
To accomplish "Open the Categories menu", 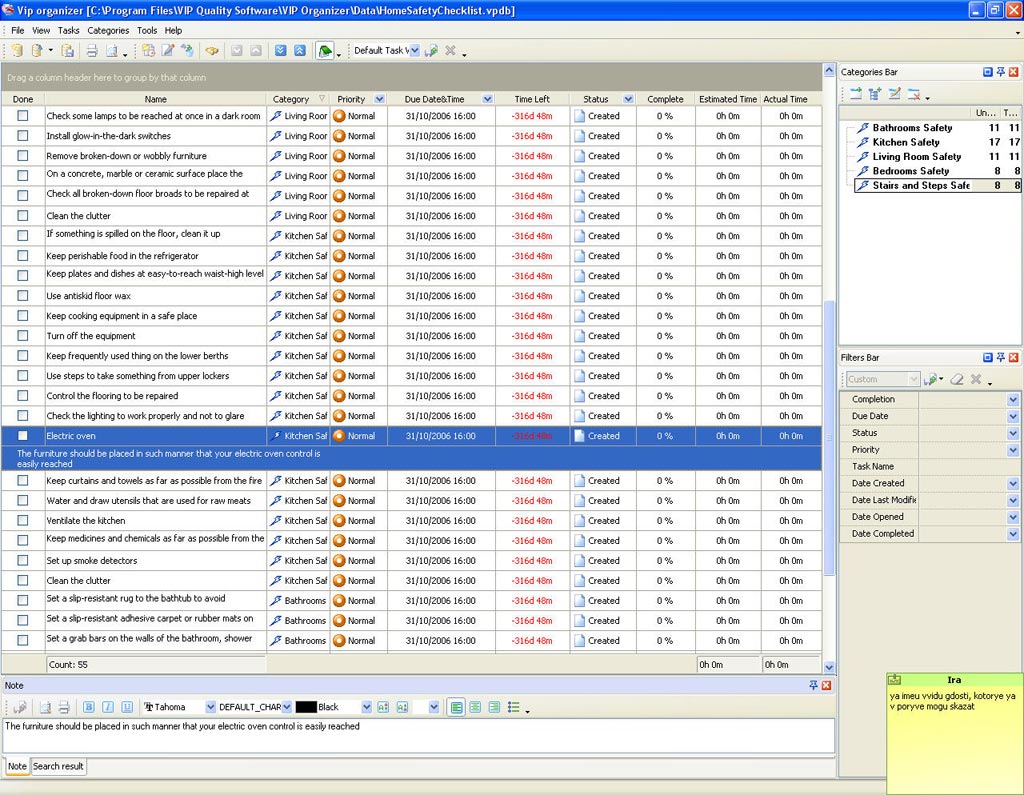I will pyautogui.click(x=108, y=31).
